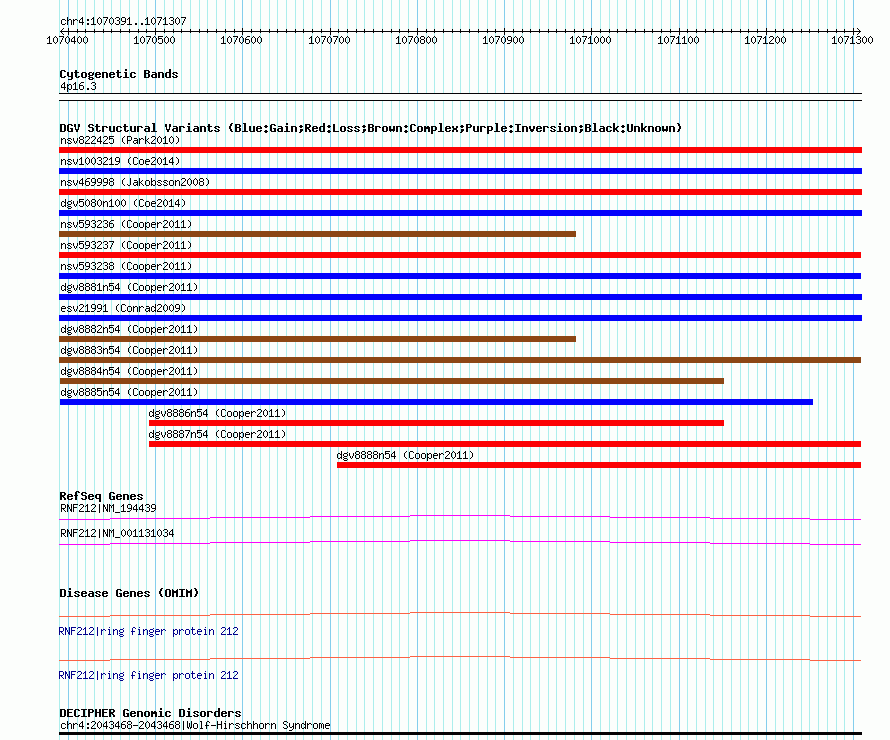Select the nsv1003219 (Coe2014) label
The image size is (890, 740).
120,161
